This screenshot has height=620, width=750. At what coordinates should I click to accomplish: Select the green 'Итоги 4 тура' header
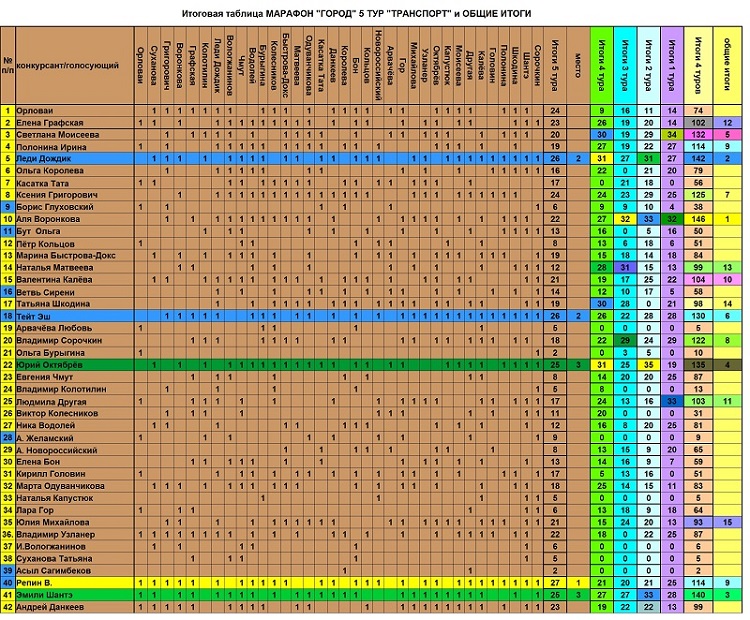[x=602, y=65]
